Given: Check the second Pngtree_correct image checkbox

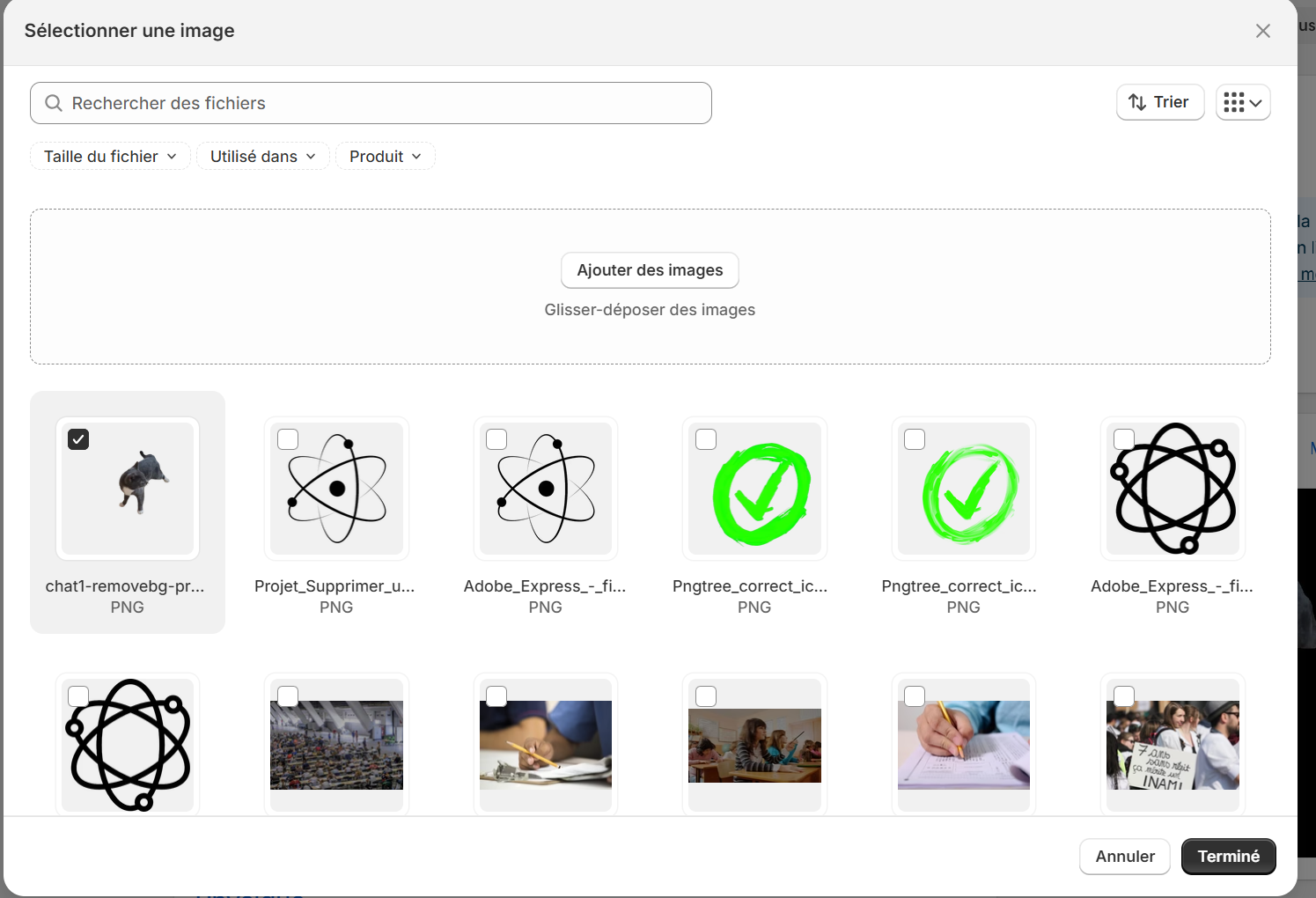Looking at the screenshot, I should tap(915, 439).
